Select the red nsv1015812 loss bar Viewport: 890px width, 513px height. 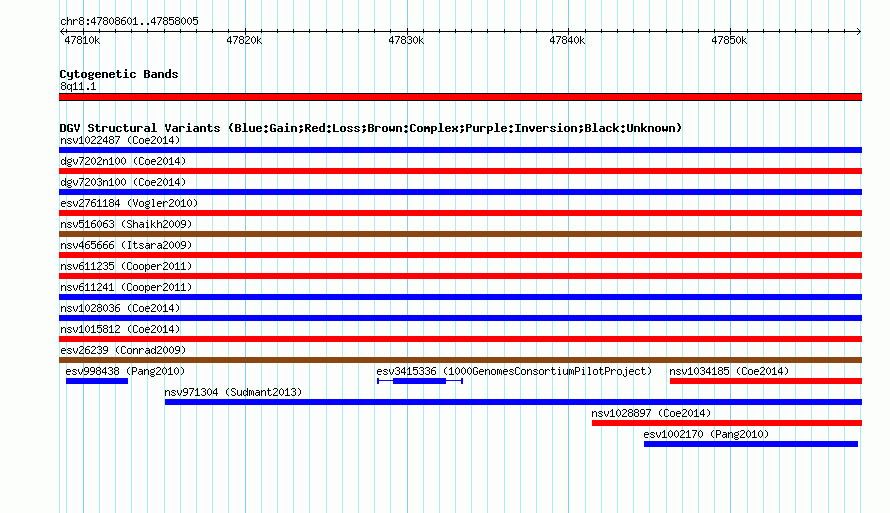[460, 339]
